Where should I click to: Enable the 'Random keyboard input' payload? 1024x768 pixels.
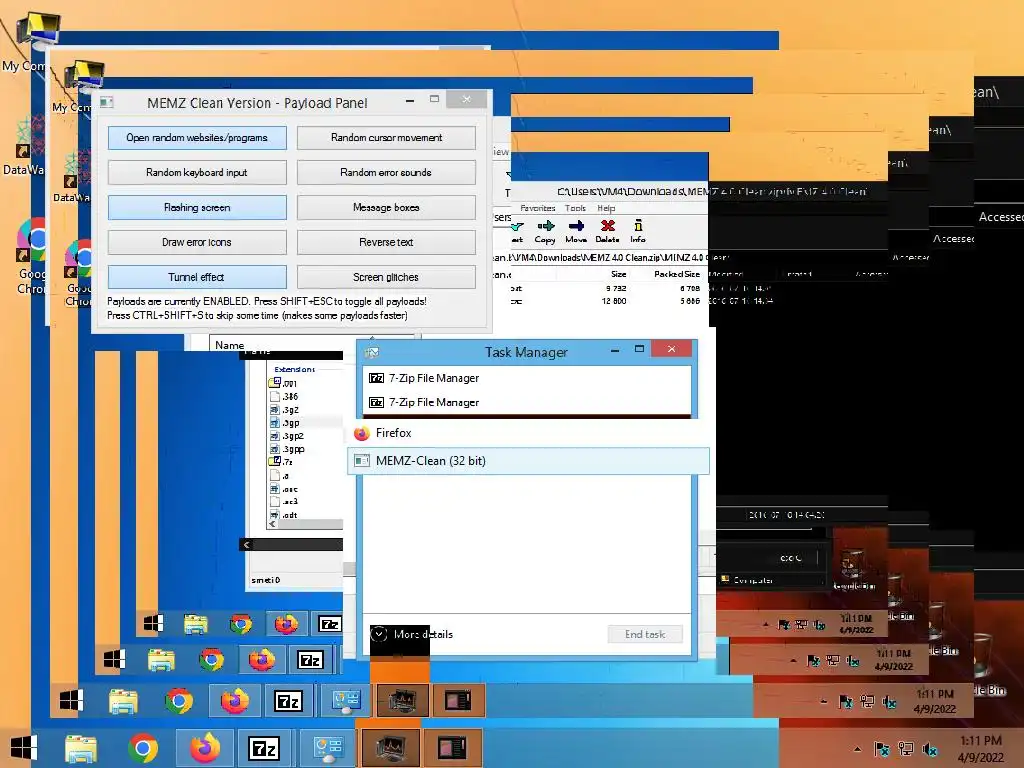197,172
